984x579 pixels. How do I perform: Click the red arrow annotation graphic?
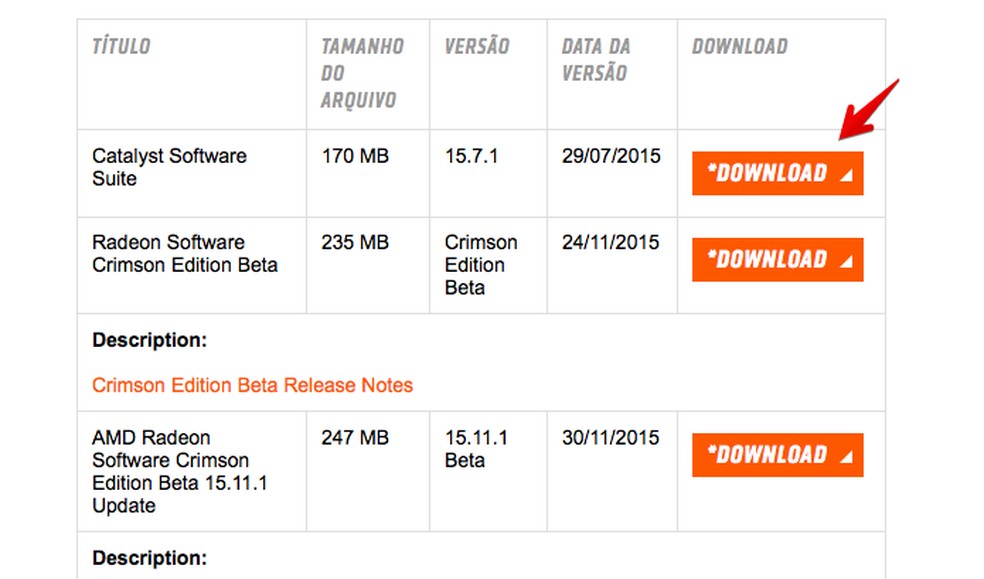[x=868, y=110]
